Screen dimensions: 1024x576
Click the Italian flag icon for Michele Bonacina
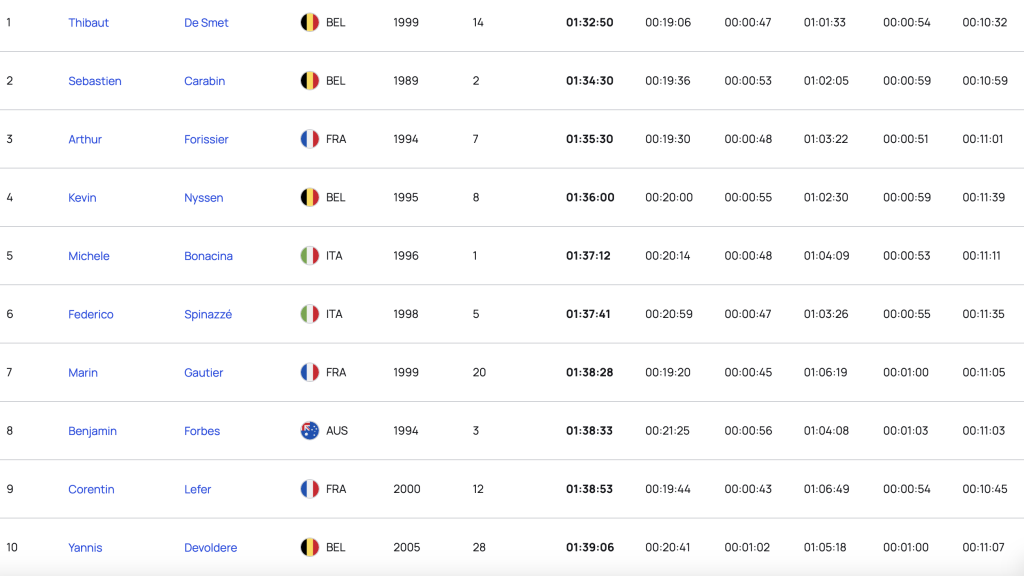310,255
